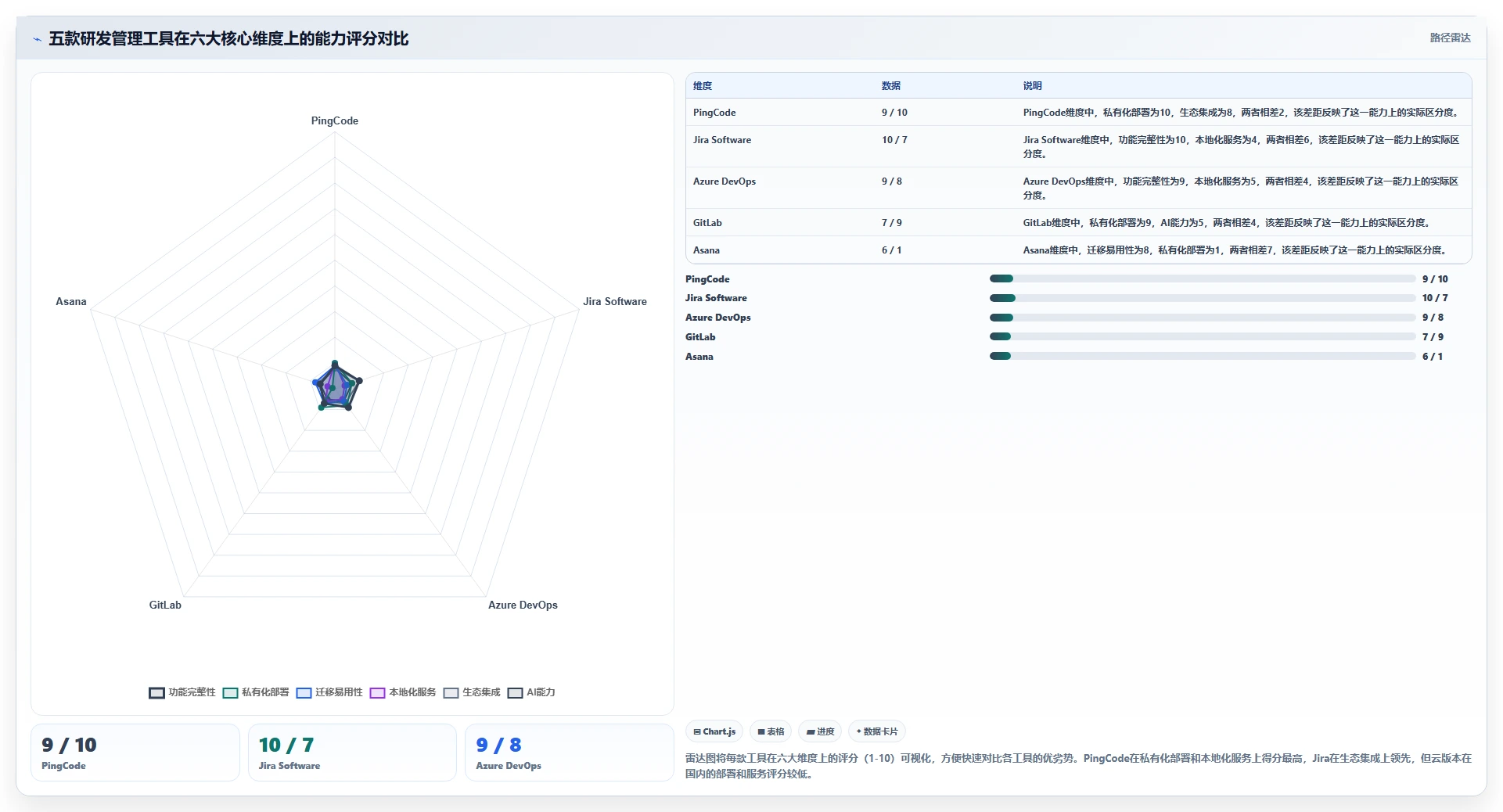Click the 6 / 1 value beside Asana bar

point(1433,357)
